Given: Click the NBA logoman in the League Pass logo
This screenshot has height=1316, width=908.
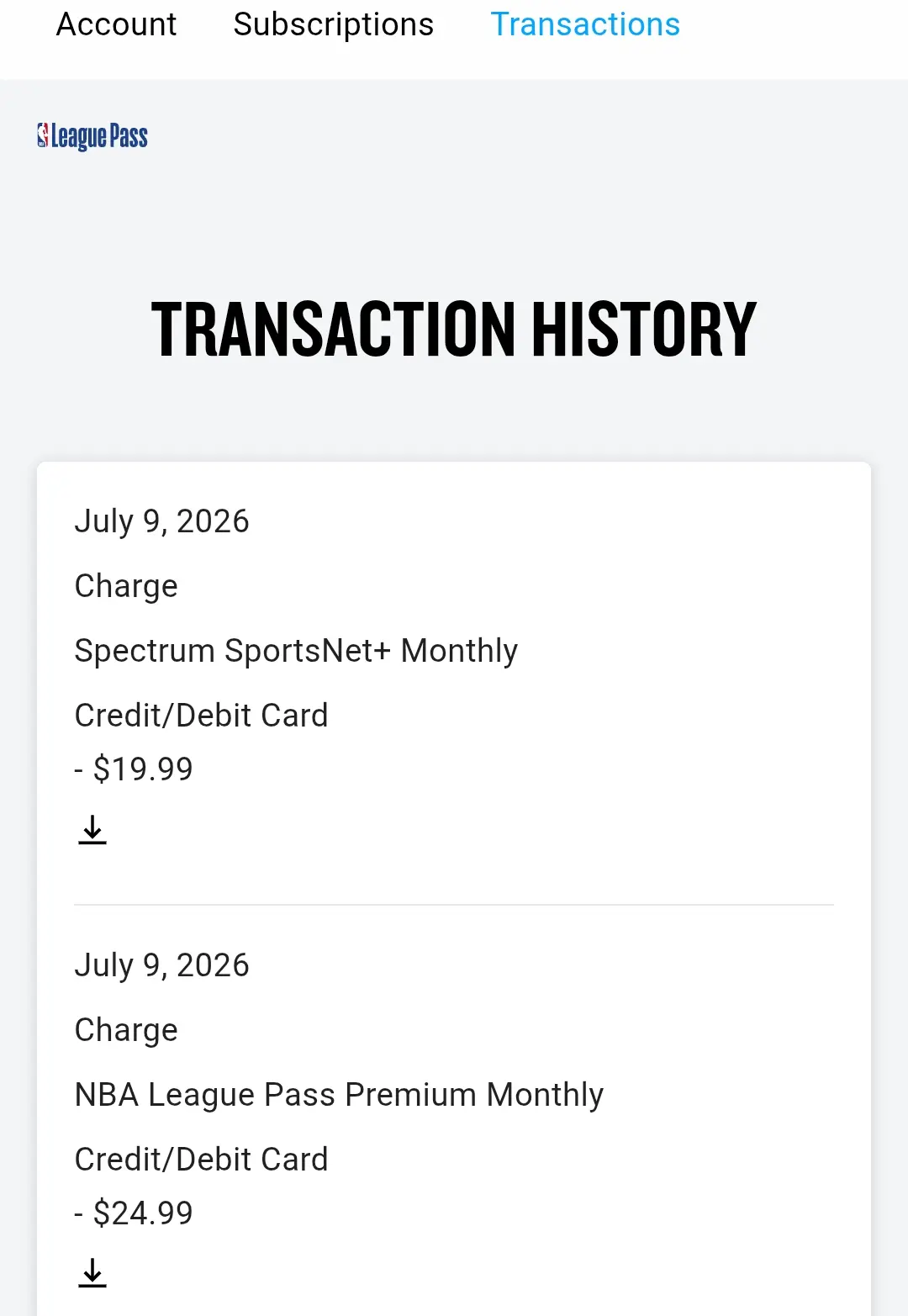Looking at the screenshot, I should 43,135.
